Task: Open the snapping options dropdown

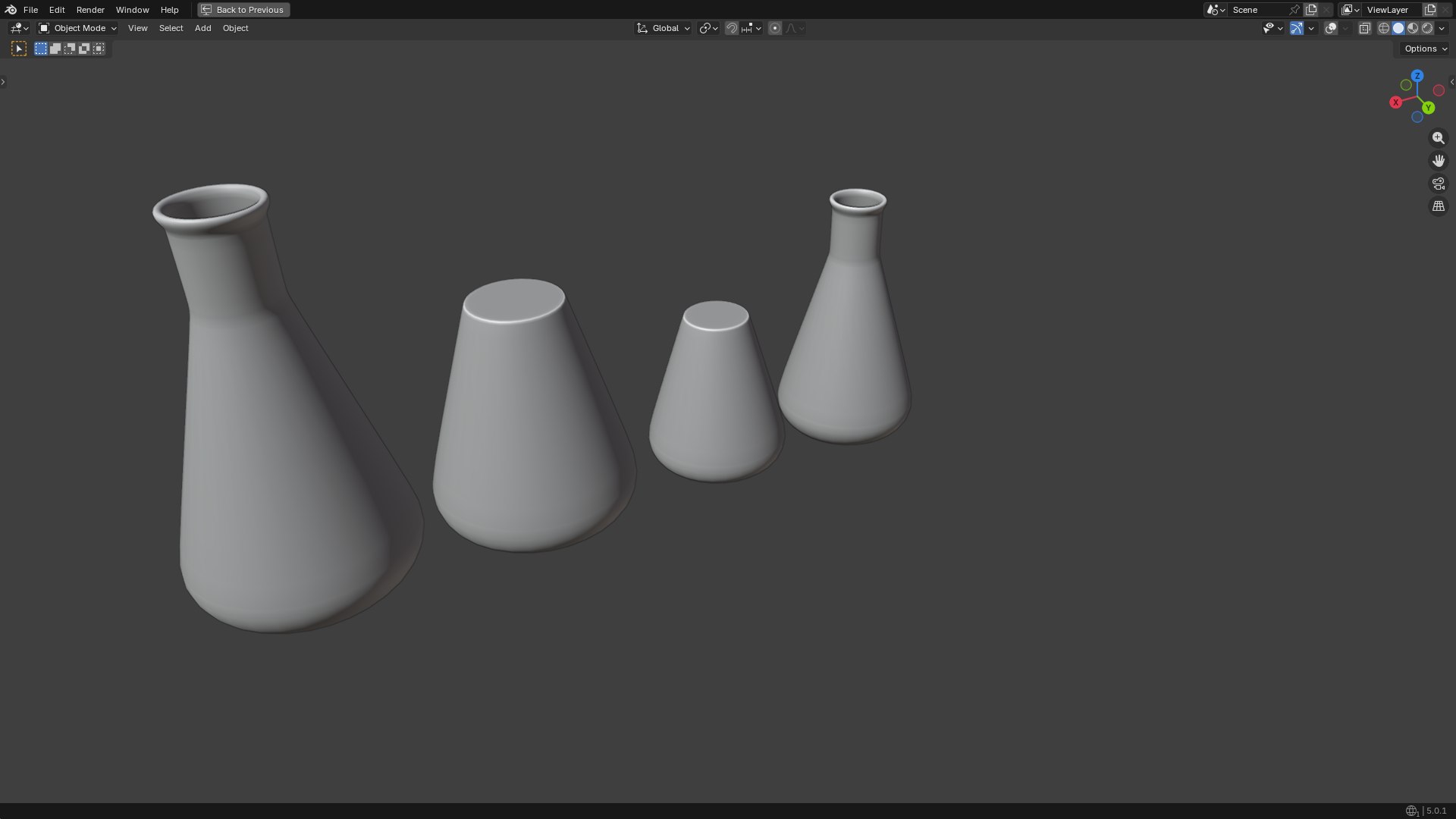Action: point(752,28)
